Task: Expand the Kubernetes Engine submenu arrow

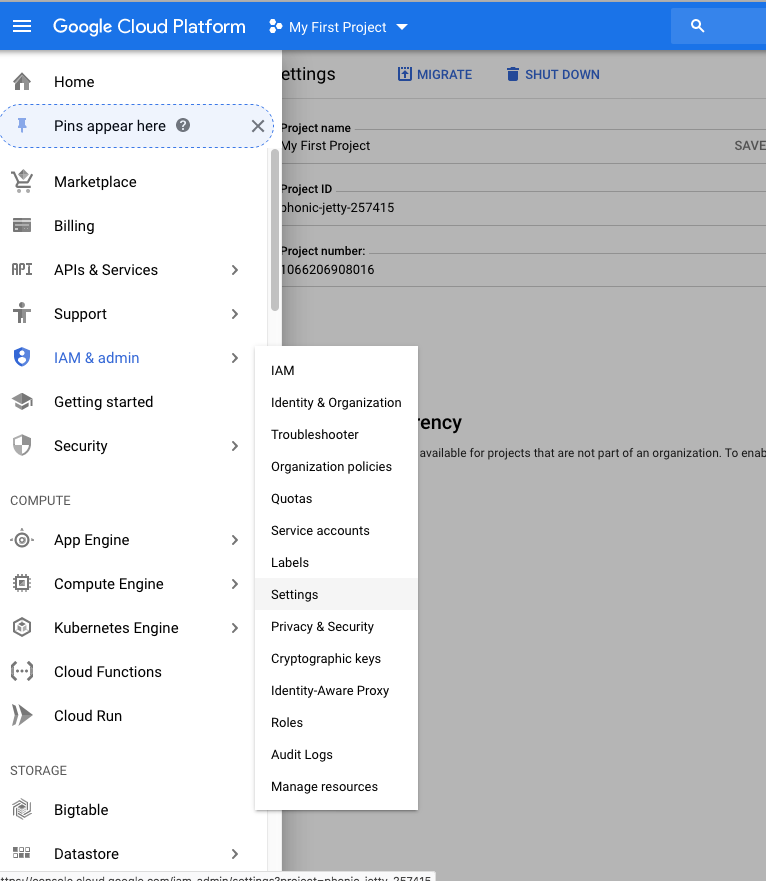Action: pos(235,628)
